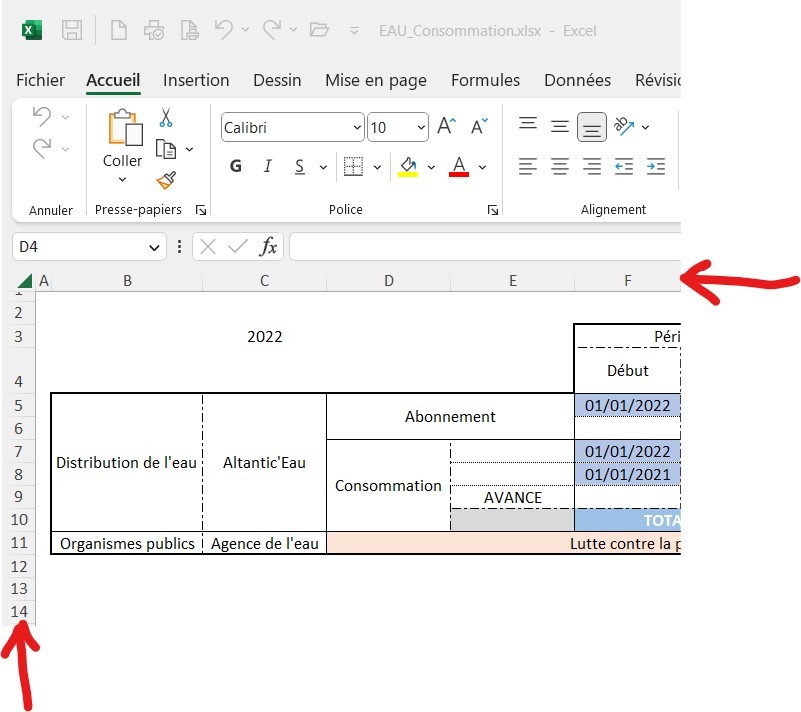
Task: Open the Presse-papiers dialog launcher
Action: 201,210
